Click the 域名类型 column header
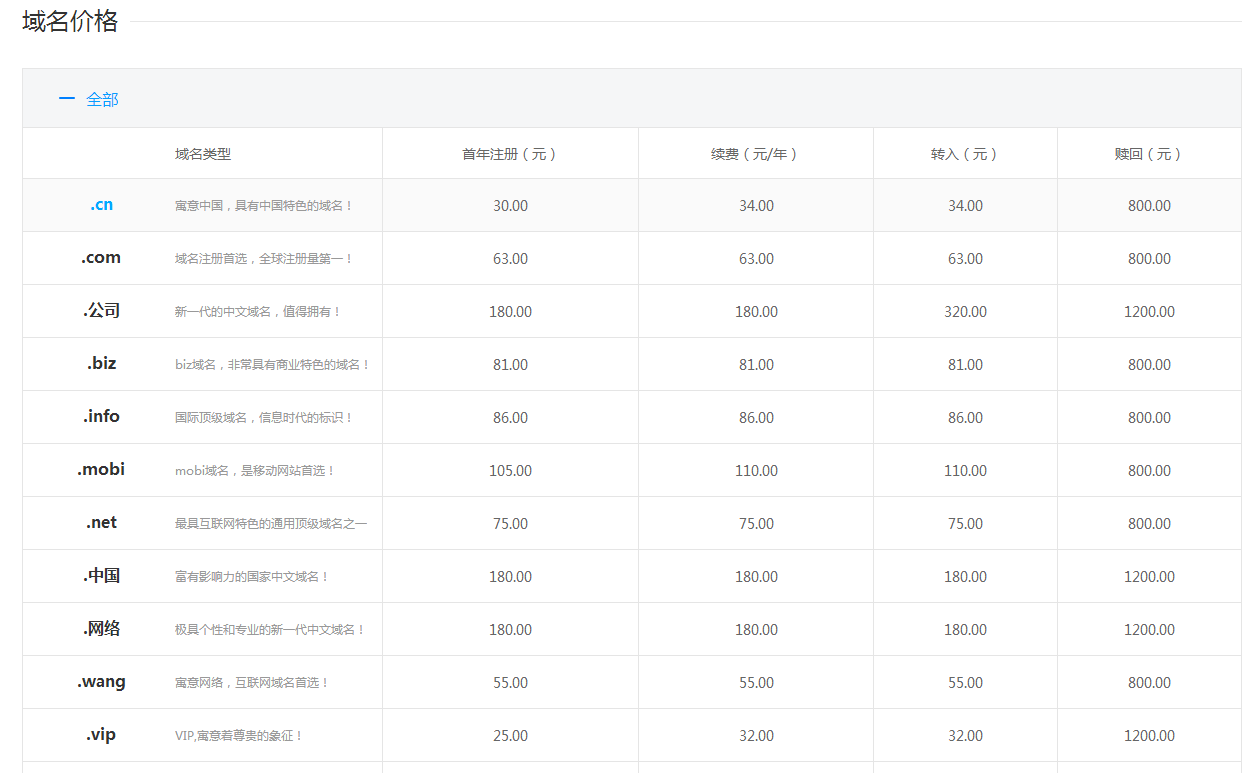This screenshot has height=773, width=1247. click(203, 154)
